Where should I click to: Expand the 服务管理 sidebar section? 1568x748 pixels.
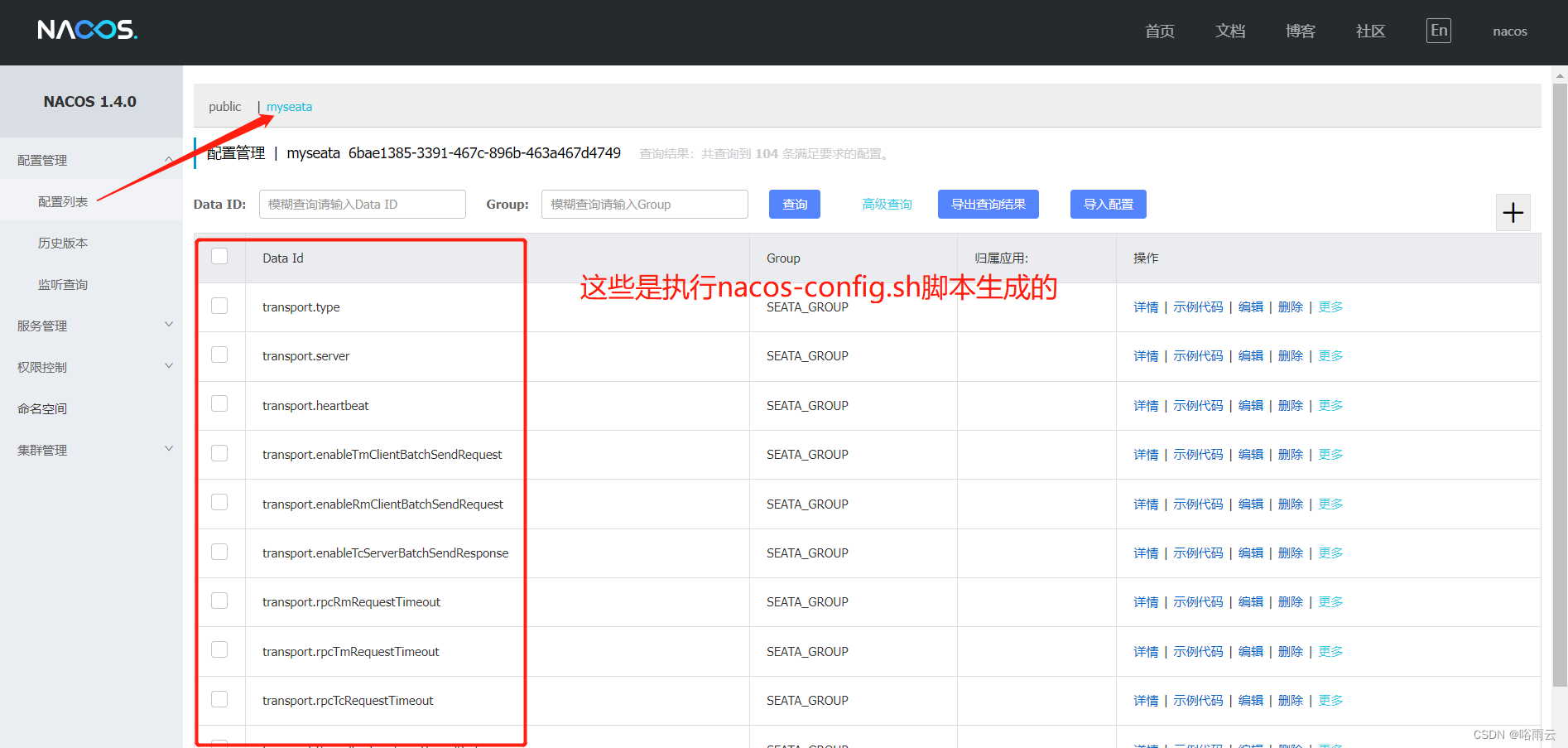(91, 326)
